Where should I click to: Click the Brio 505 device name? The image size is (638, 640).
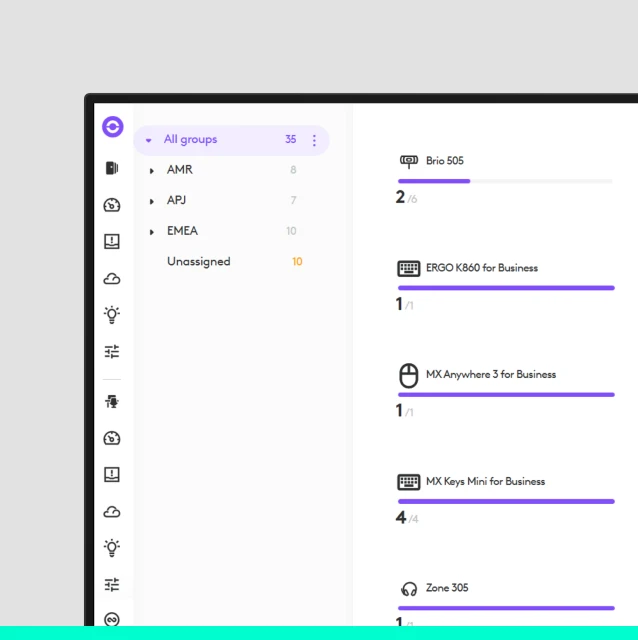point(445,161)
